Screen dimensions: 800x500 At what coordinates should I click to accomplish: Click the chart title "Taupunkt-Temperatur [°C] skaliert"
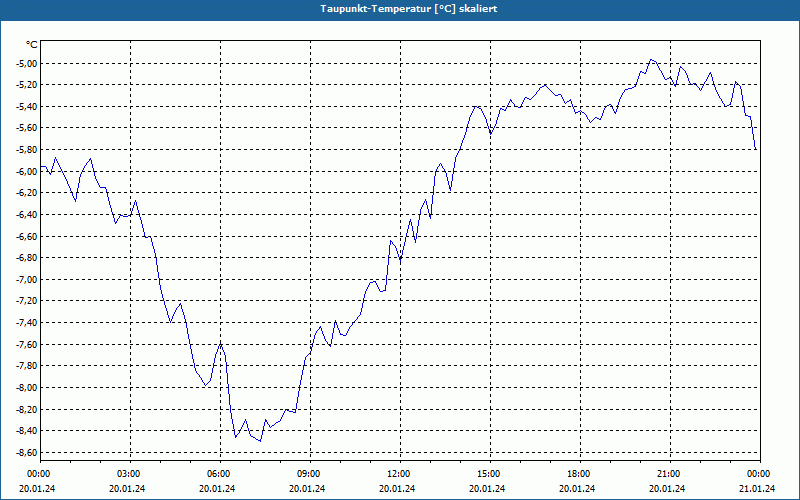click(409, 9)
